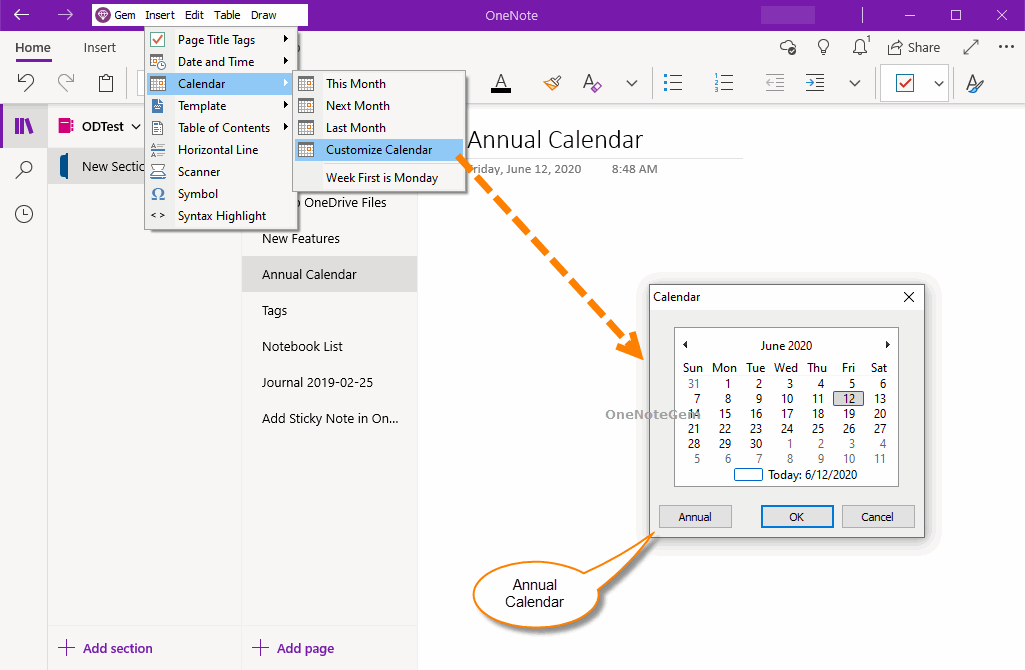Viewport: 1025px width, 670px height.
Task: Open the Edit menu in Gem bar
Action: pyautogui.click(x=194, y=15)
